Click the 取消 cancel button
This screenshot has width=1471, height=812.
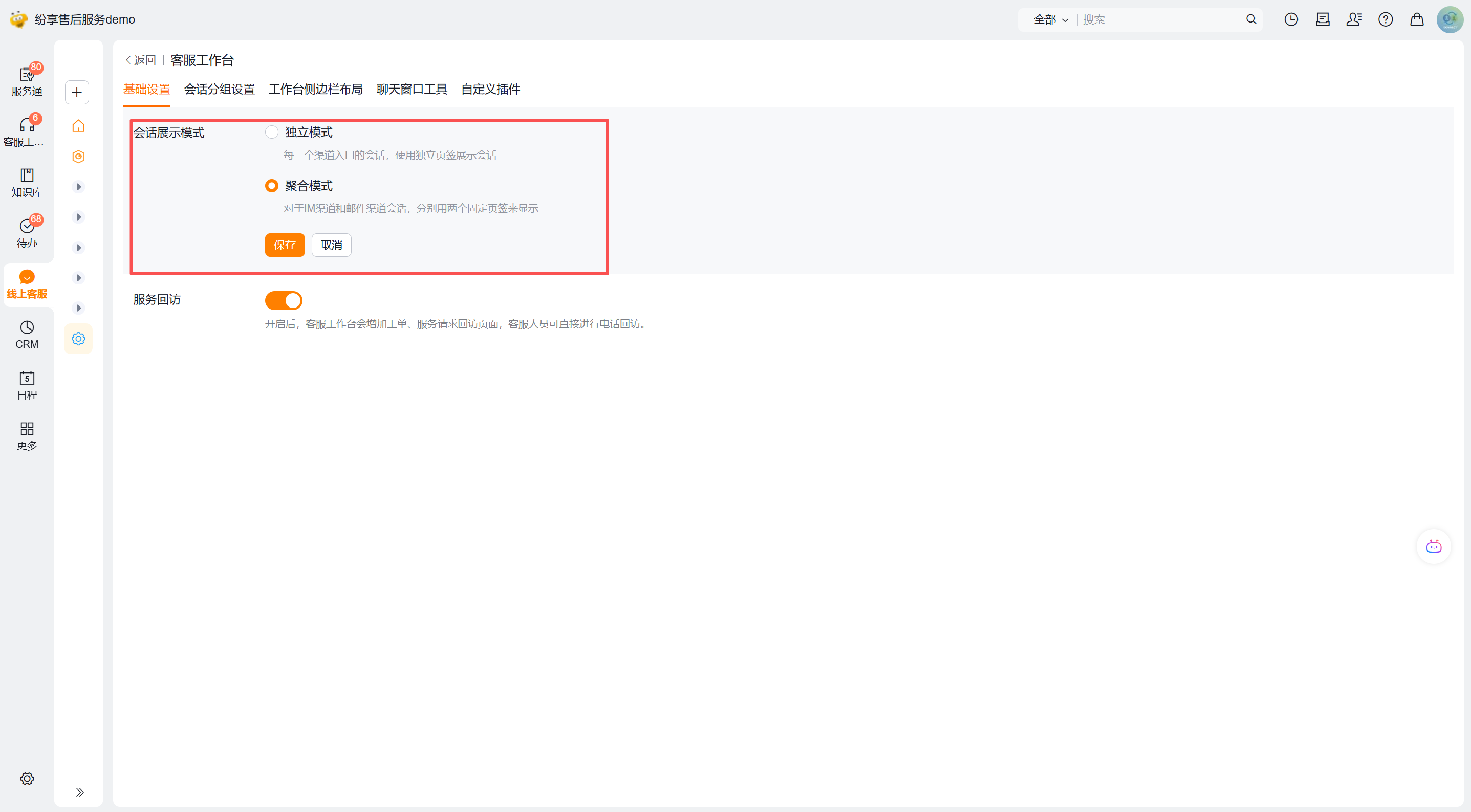click(x=331, y=245)
